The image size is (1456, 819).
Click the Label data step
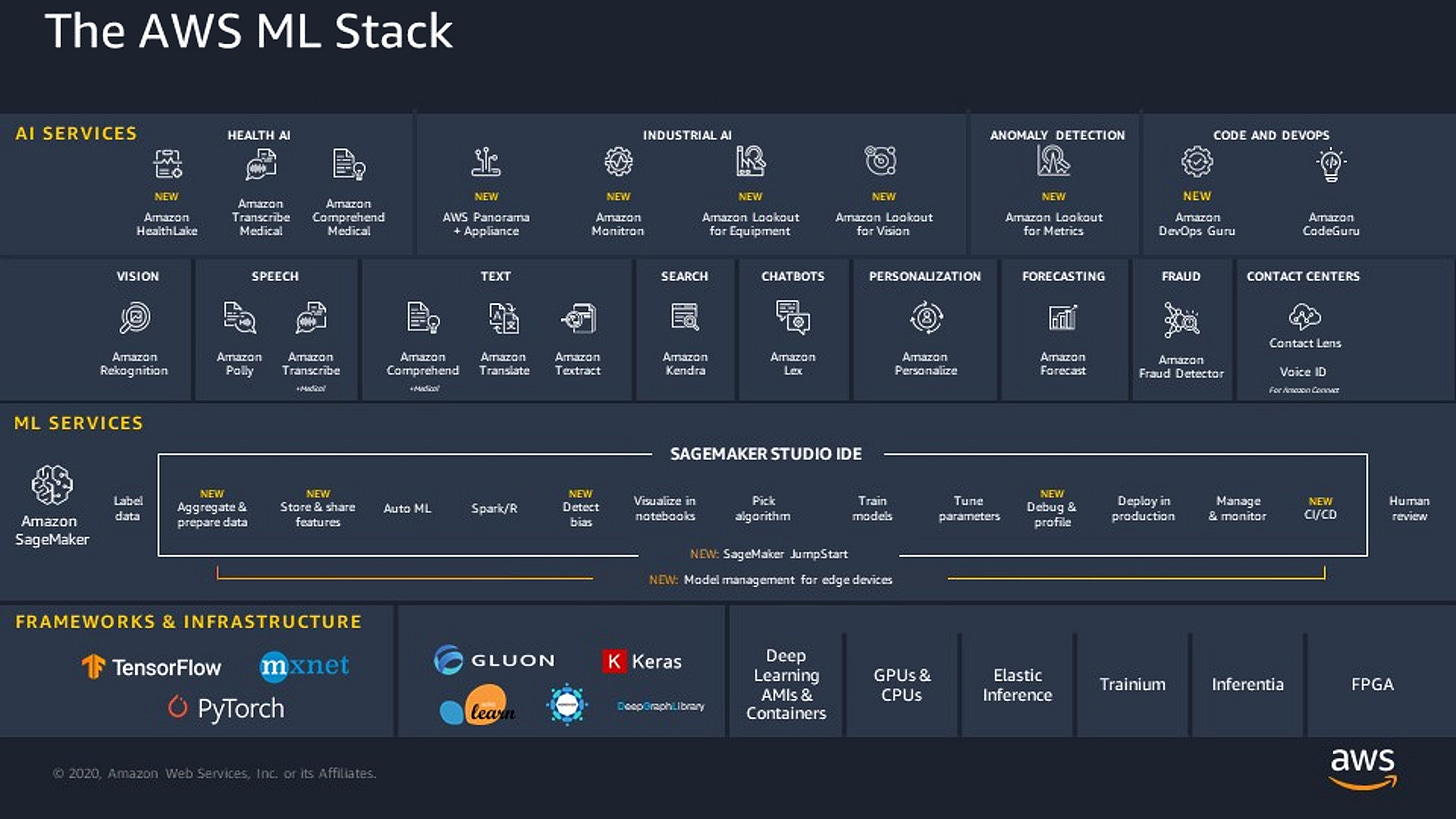pos(128,508)
